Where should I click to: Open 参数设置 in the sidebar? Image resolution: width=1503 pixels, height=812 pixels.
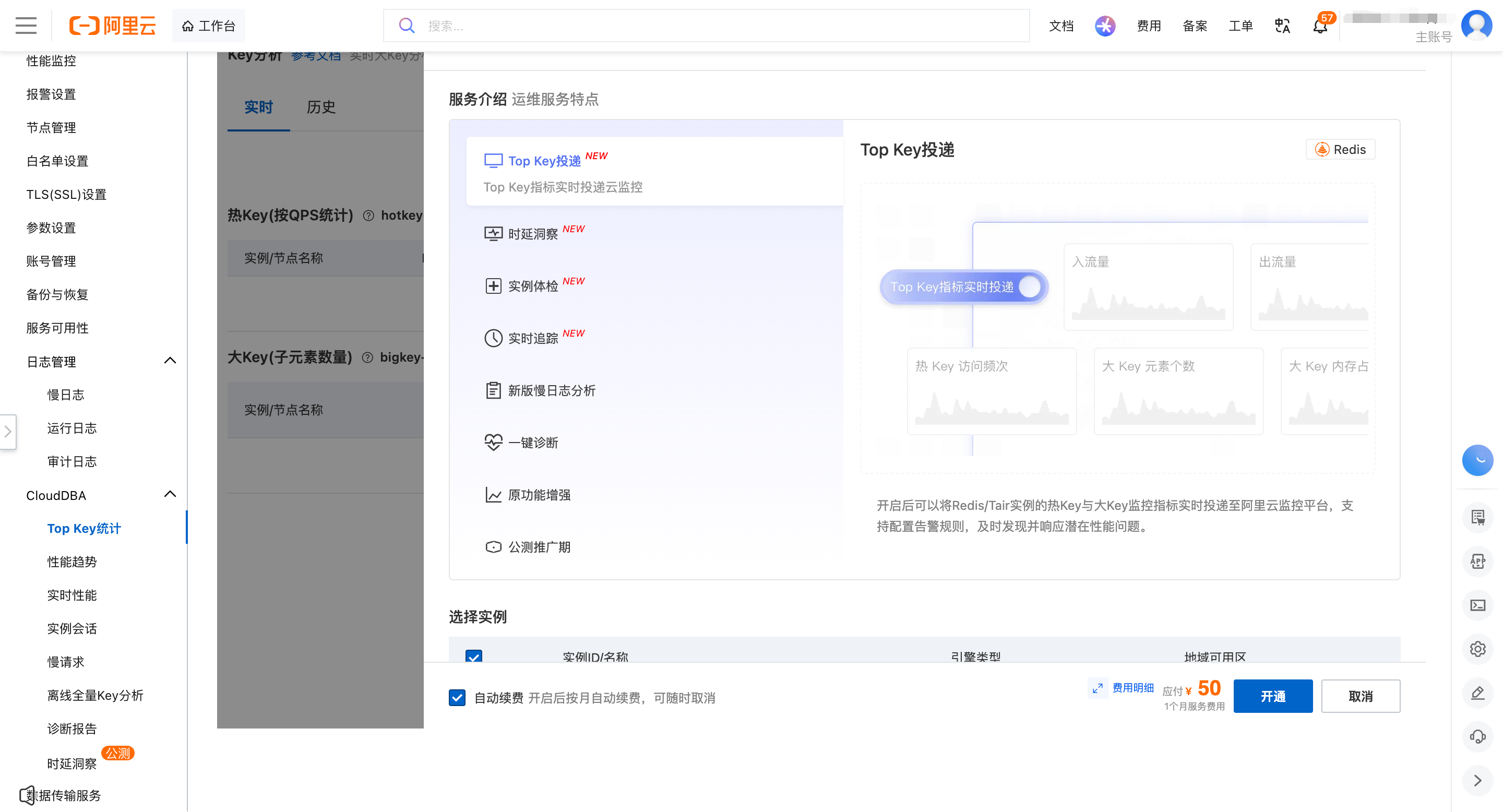(x=51, y=228)
